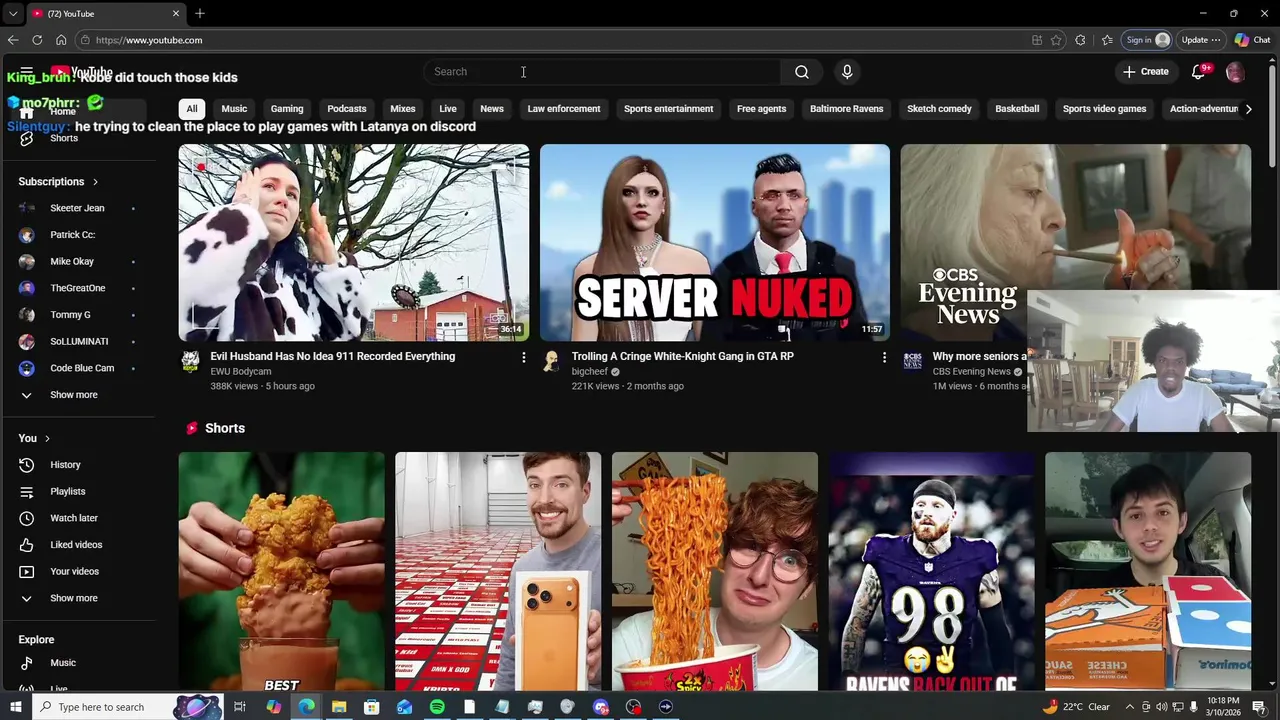
Task: Open options menu for Evil Husband video
Action: [523, 357]
